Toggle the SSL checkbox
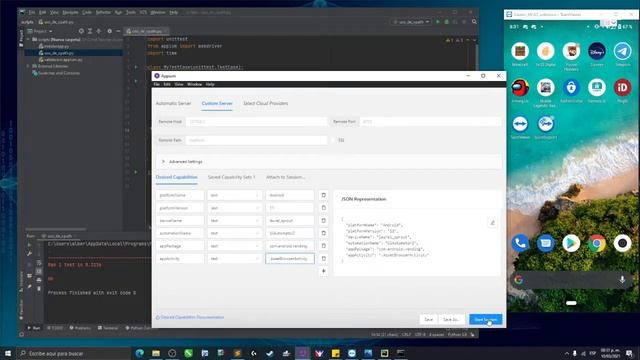The image size is (640, 360). pos(333,140)
